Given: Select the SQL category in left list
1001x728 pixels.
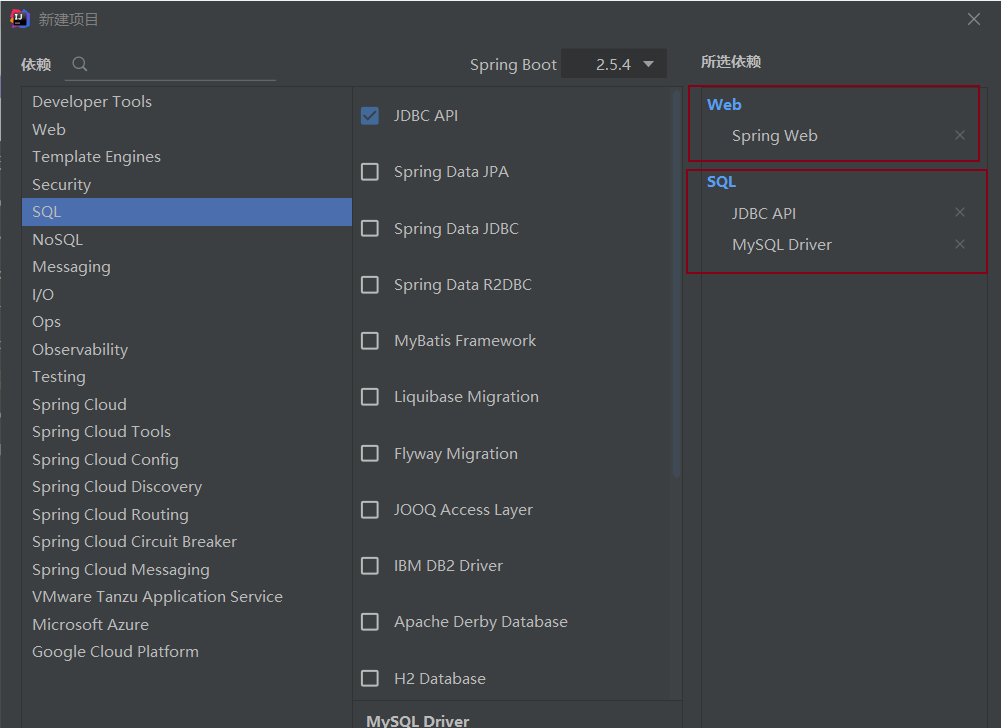Looking at the screenshot, I should [x=186, y=212].
